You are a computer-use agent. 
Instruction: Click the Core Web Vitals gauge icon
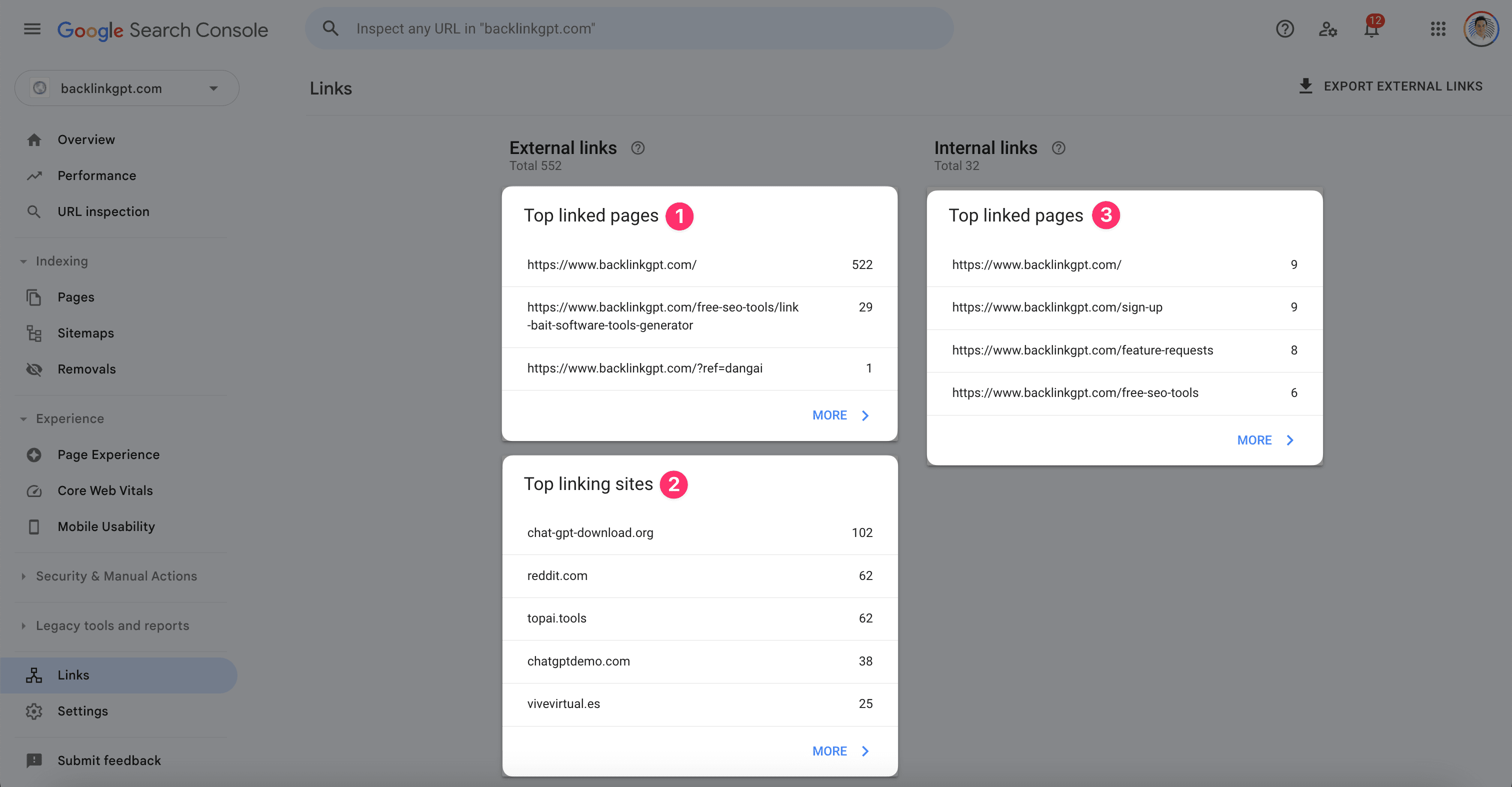pyautogui.click(x=34, y=490)
